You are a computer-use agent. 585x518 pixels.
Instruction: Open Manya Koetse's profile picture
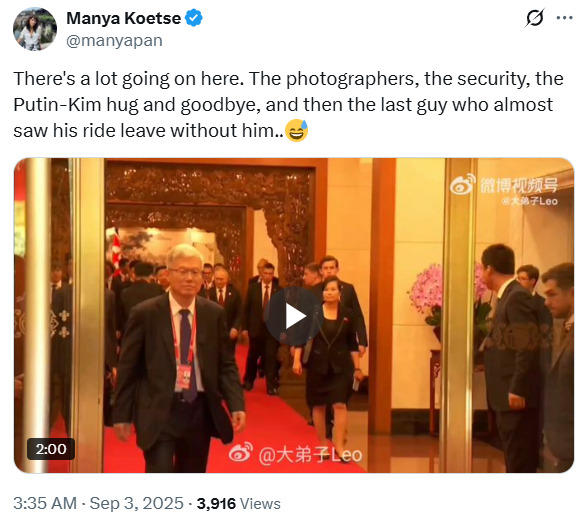tap(35, 29)
